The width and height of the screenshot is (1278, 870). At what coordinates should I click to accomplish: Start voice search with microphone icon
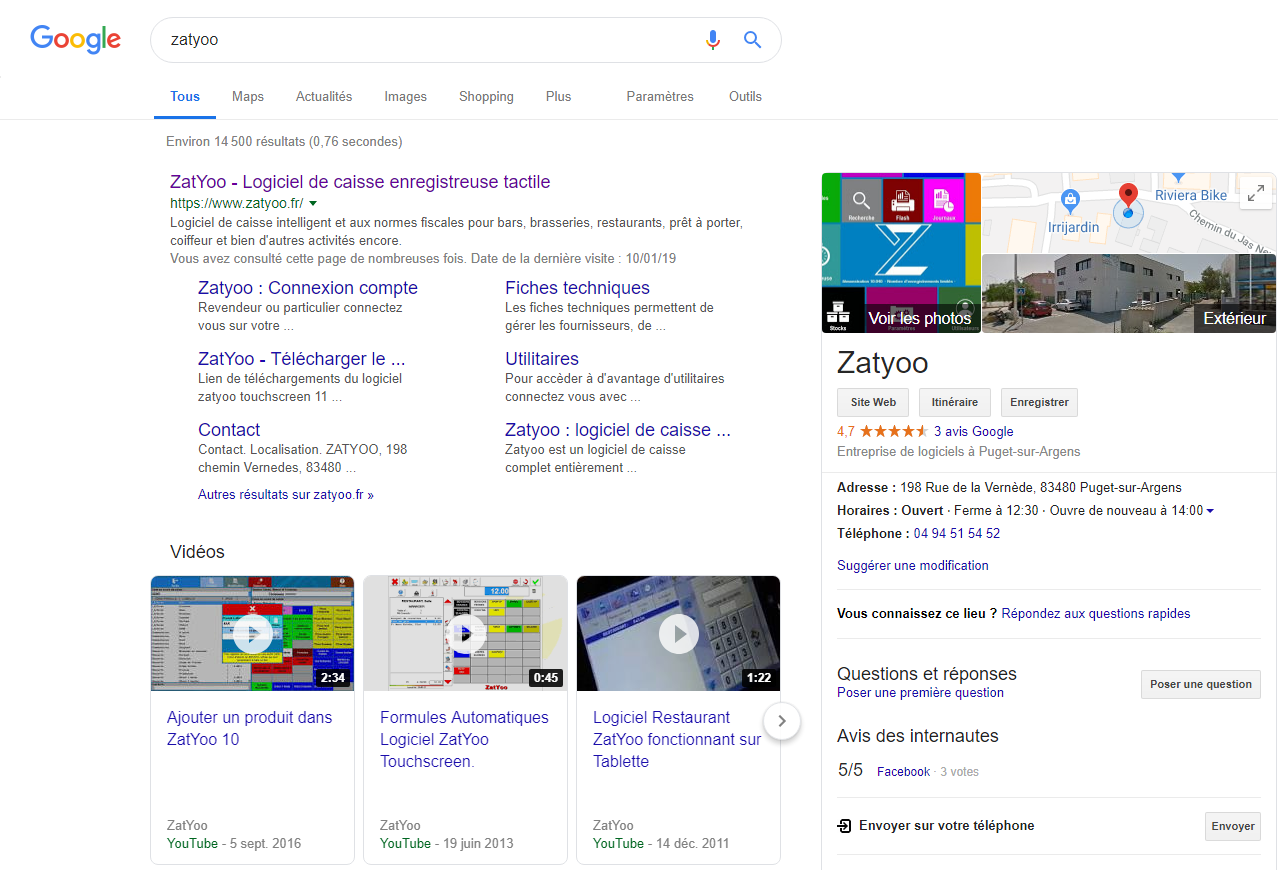click(712, 40)
